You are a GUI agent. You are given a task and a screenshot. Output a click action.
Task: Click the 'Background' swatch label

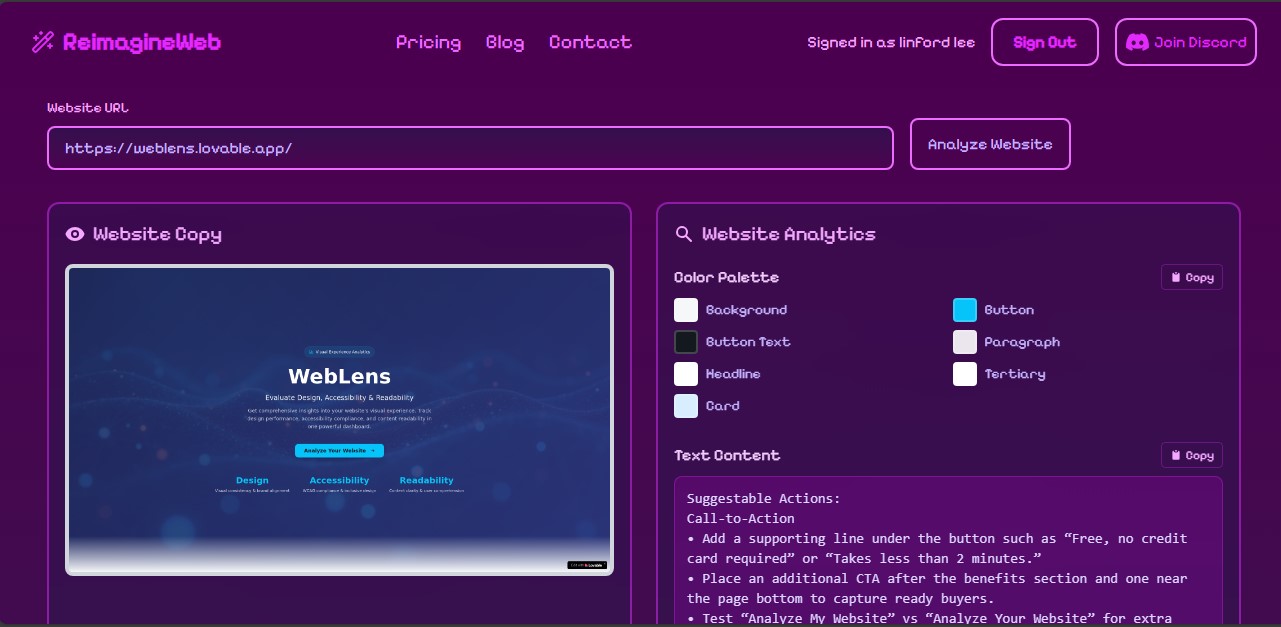tap(746, 310)
